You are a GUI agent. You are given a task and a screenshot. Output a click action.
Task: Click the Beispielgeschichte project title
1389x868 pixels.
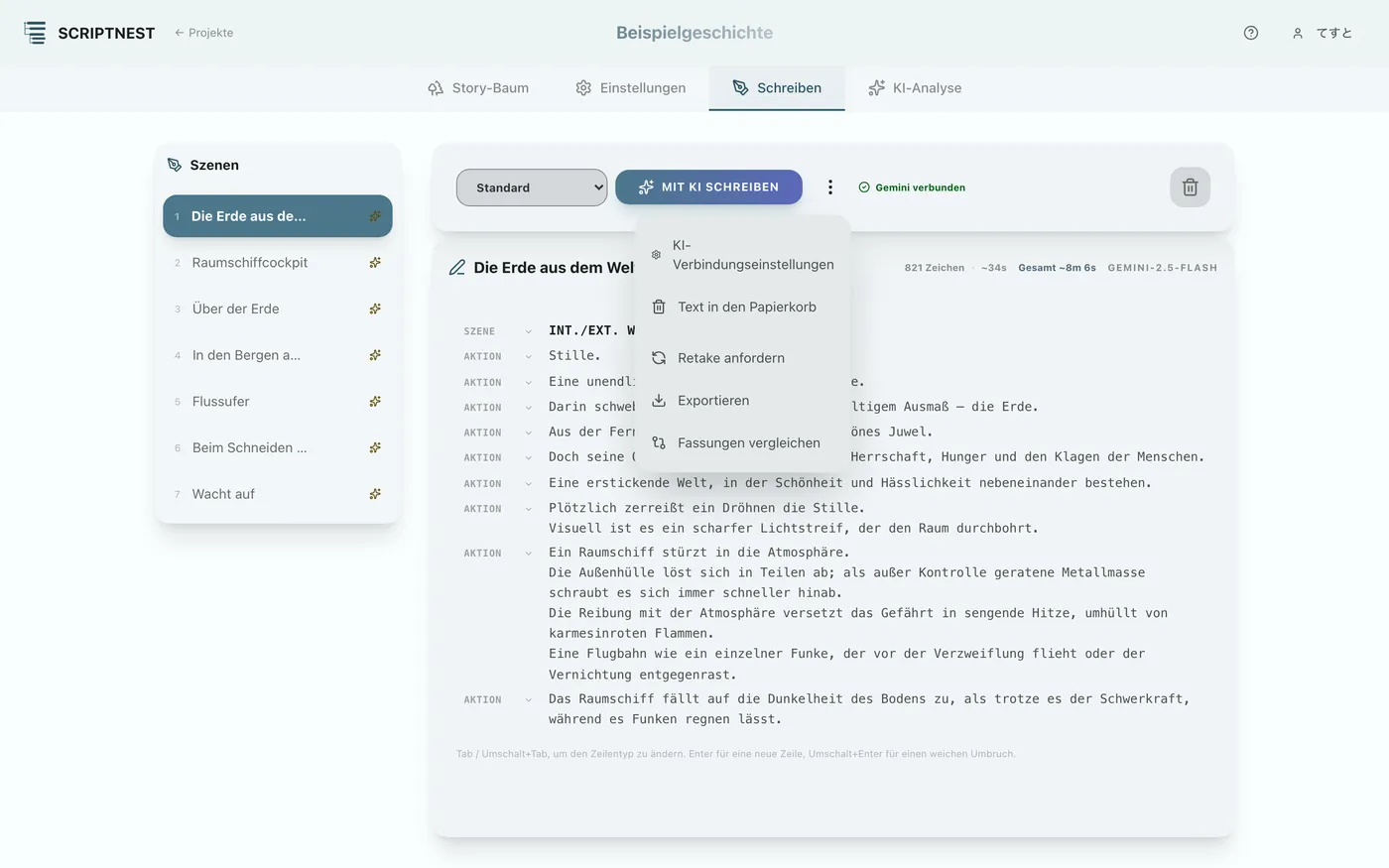[694, 33]
